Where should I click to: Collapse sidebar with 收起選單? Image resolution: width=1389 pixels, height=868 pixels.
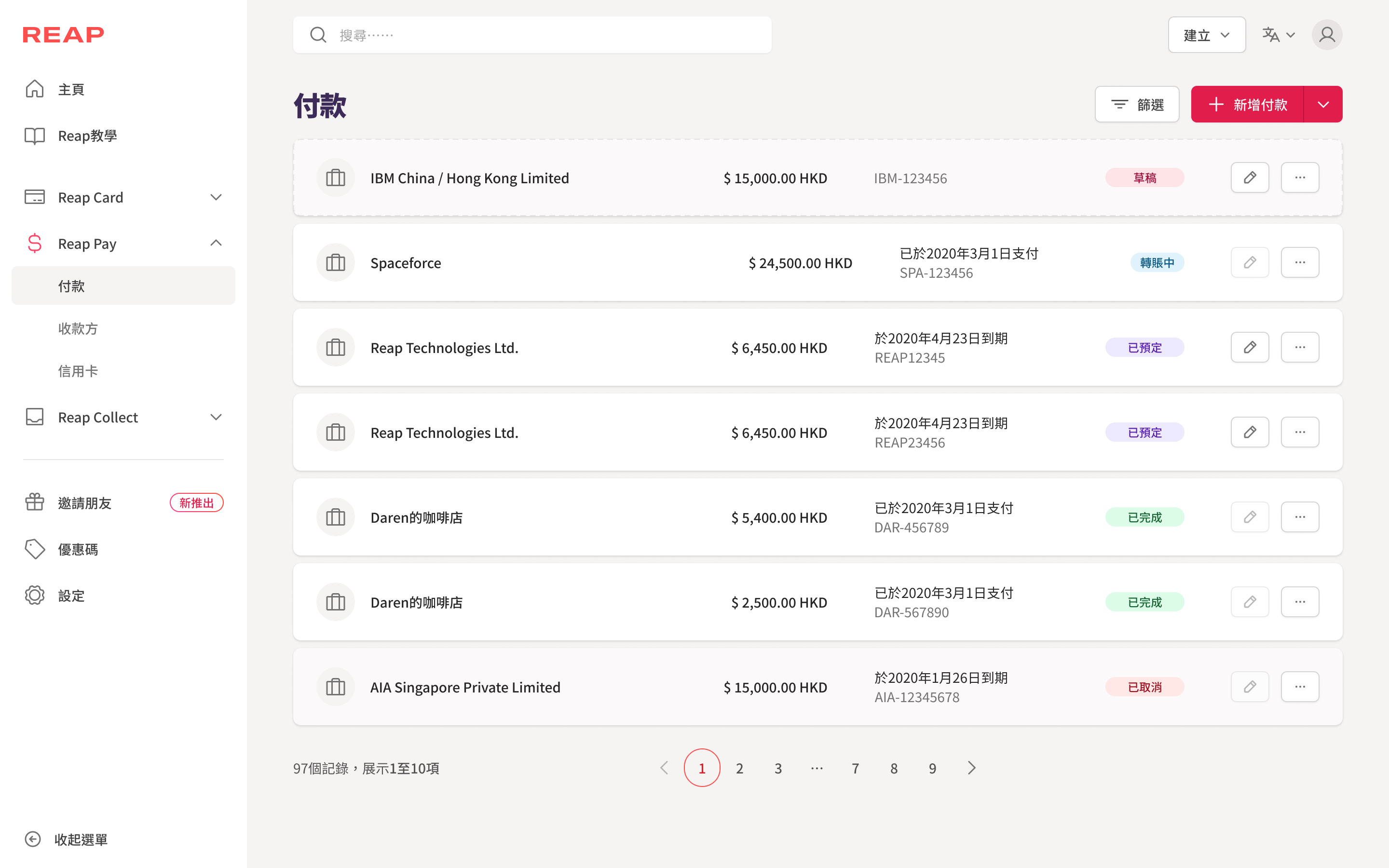67,839
